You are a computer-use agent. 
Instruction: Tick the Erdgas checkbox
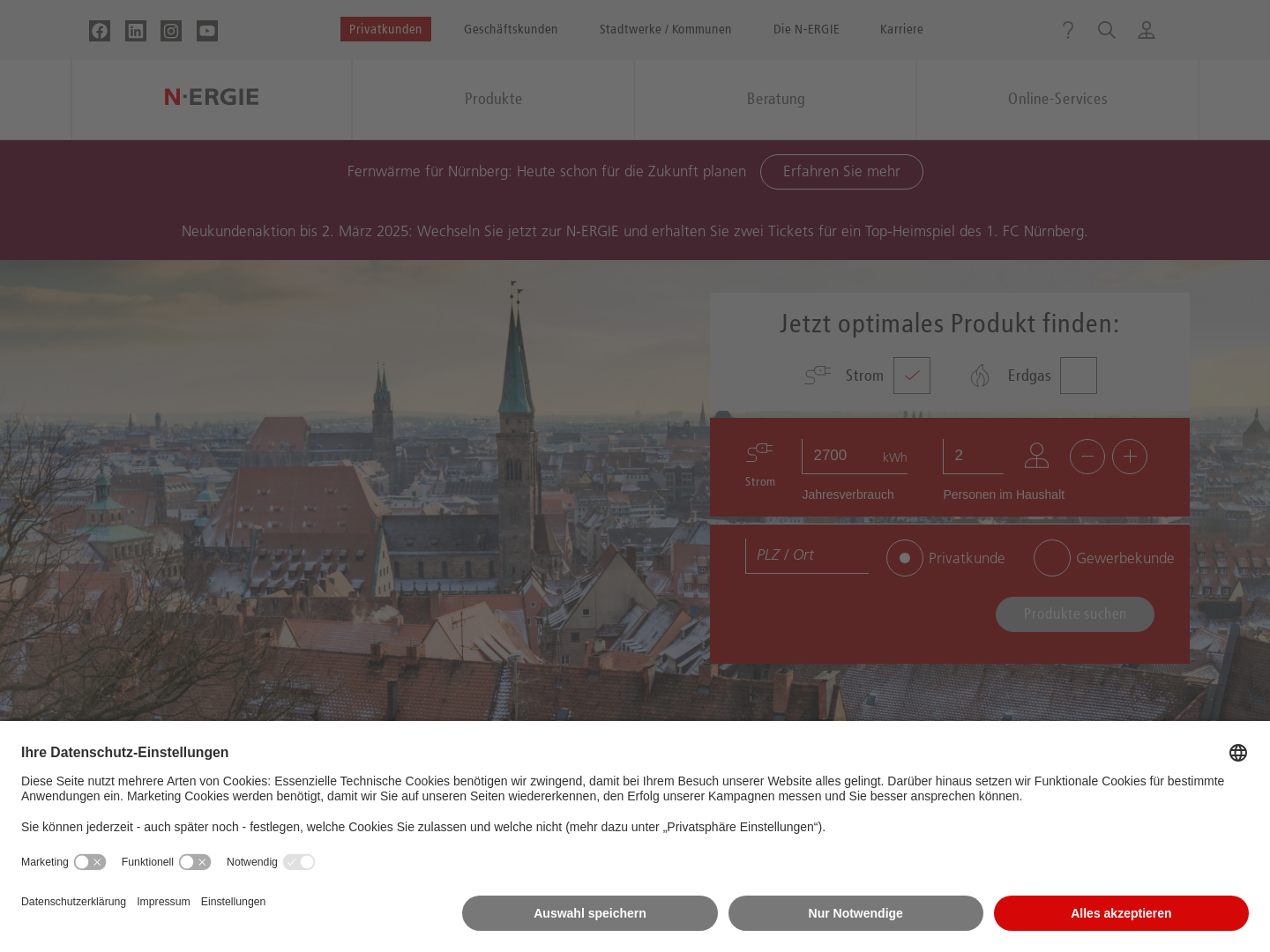pyautogui.click(x=1079, y=376)
